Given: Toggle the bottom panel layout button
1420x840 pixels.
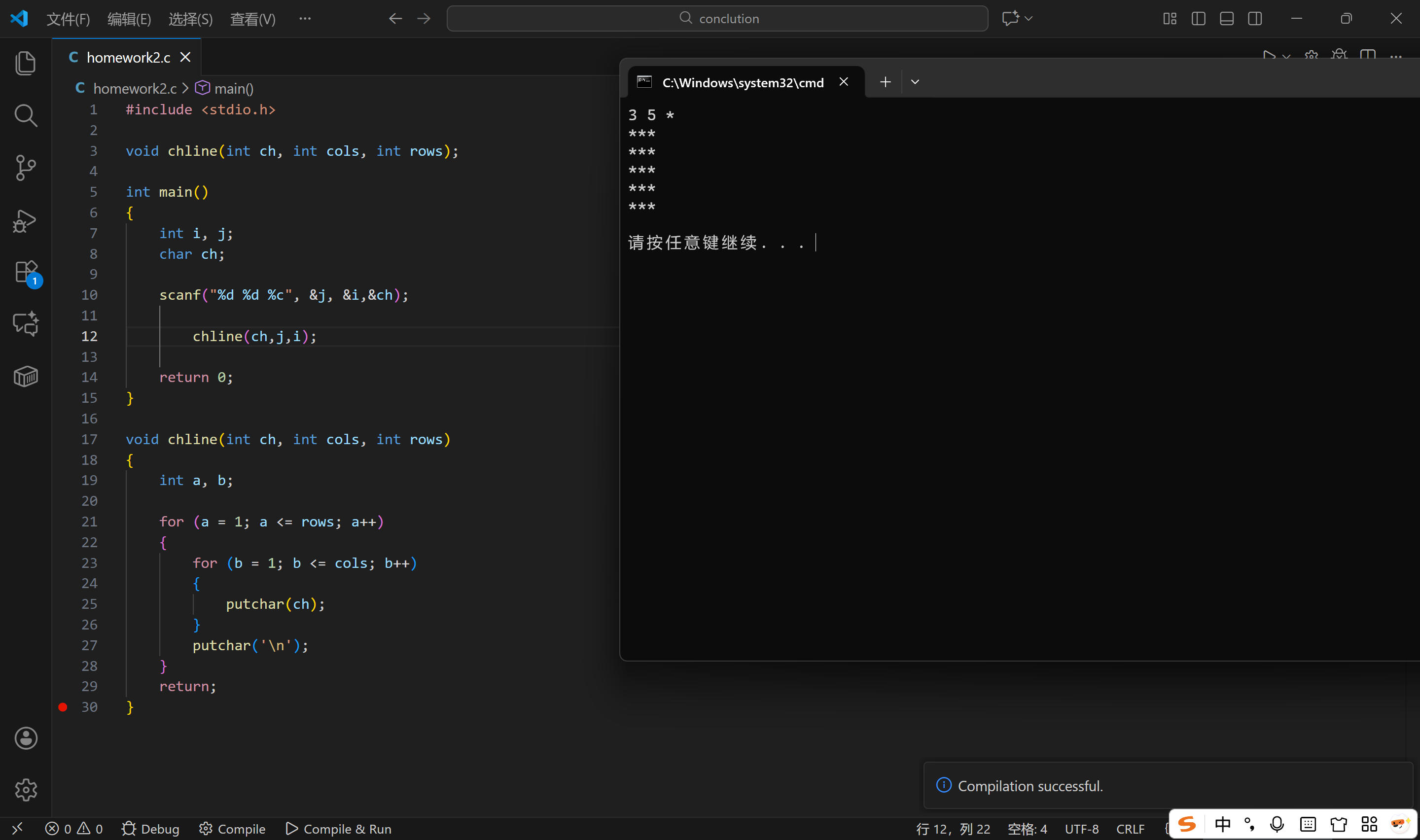Looking at the screenshot, I should pos(1226,19).
